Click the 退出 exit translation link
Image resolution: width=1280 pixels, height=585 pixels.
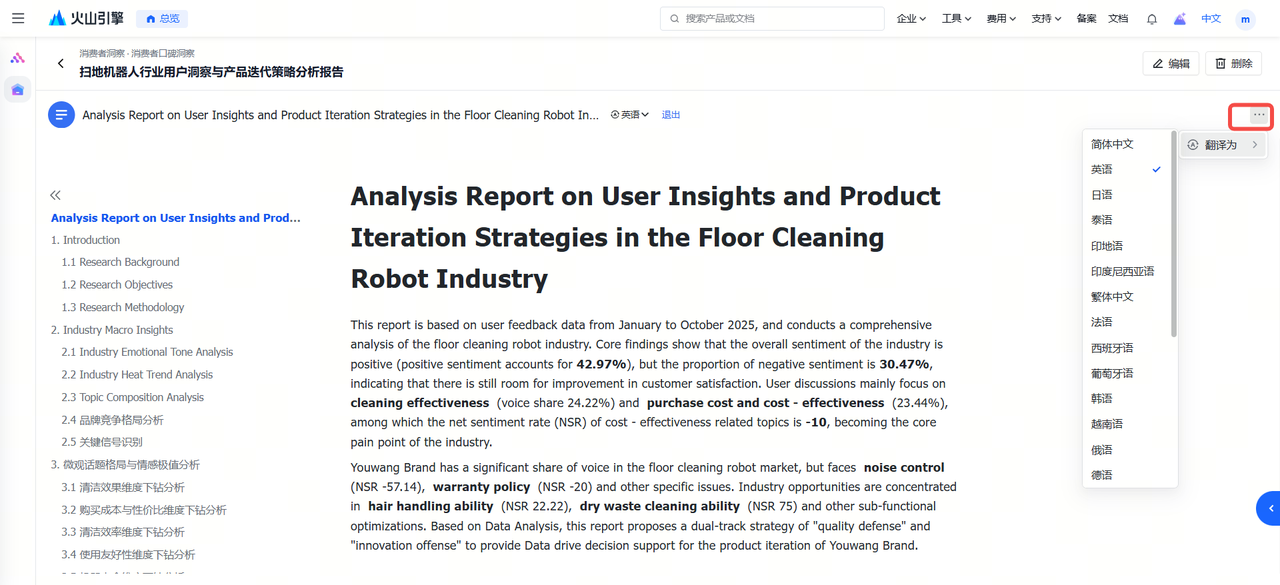(671, 115)
